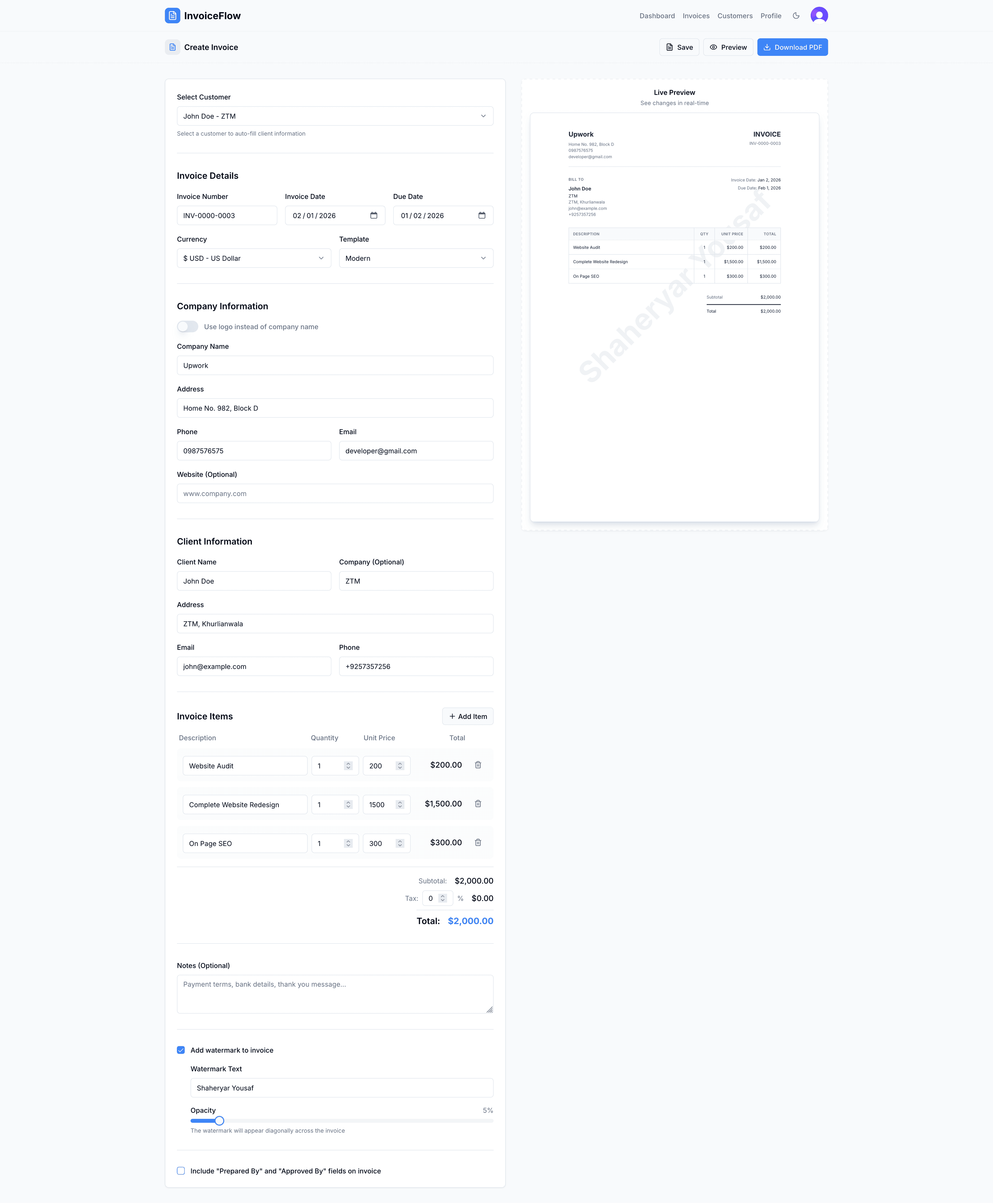Click the Notes text area
This screenshot has width=993, height=1204.
335,993
